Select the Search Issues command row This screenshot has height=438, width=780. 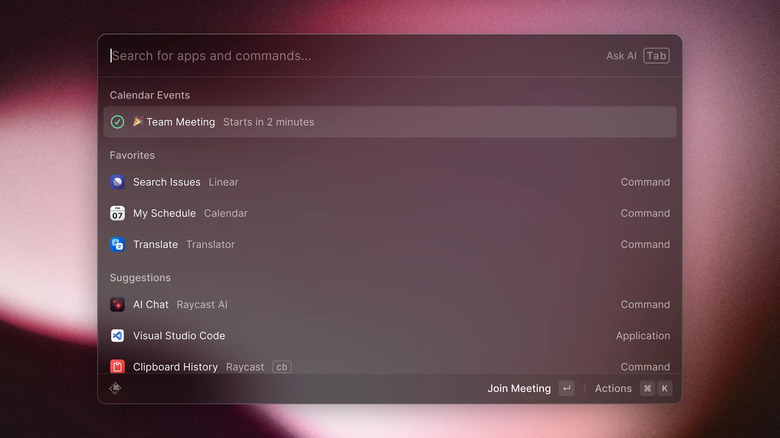[x=390, y=182]
